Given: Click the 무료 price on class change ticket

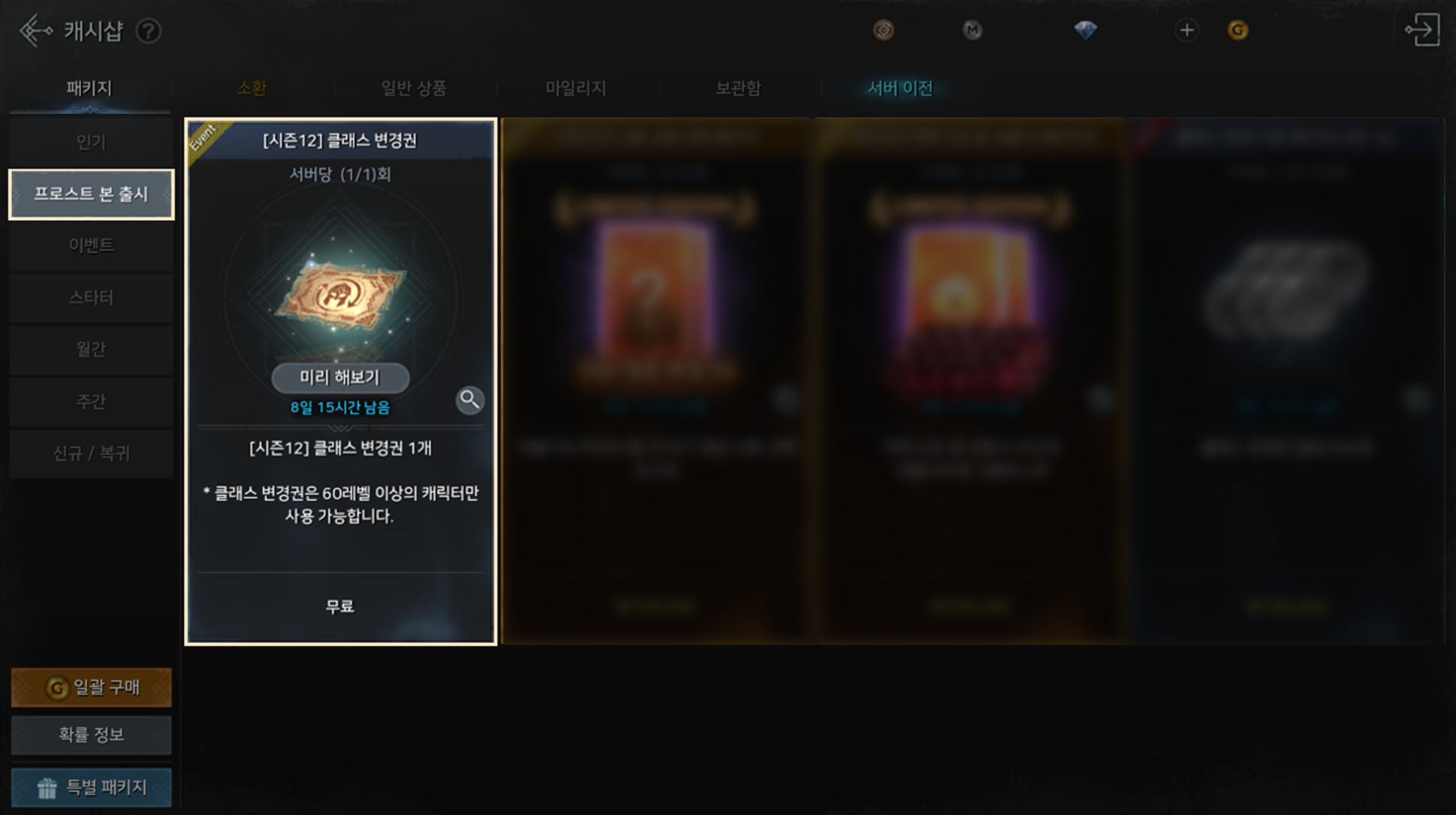Looking at the screenshot, I should 339,606.
